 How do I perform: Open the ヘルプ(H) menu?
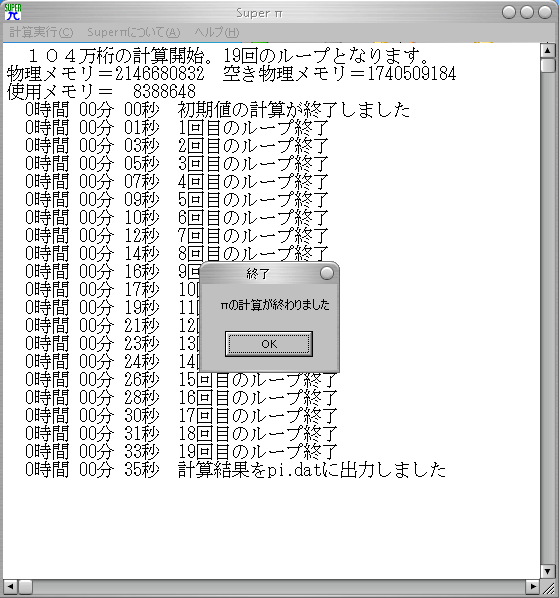point(217,32)
